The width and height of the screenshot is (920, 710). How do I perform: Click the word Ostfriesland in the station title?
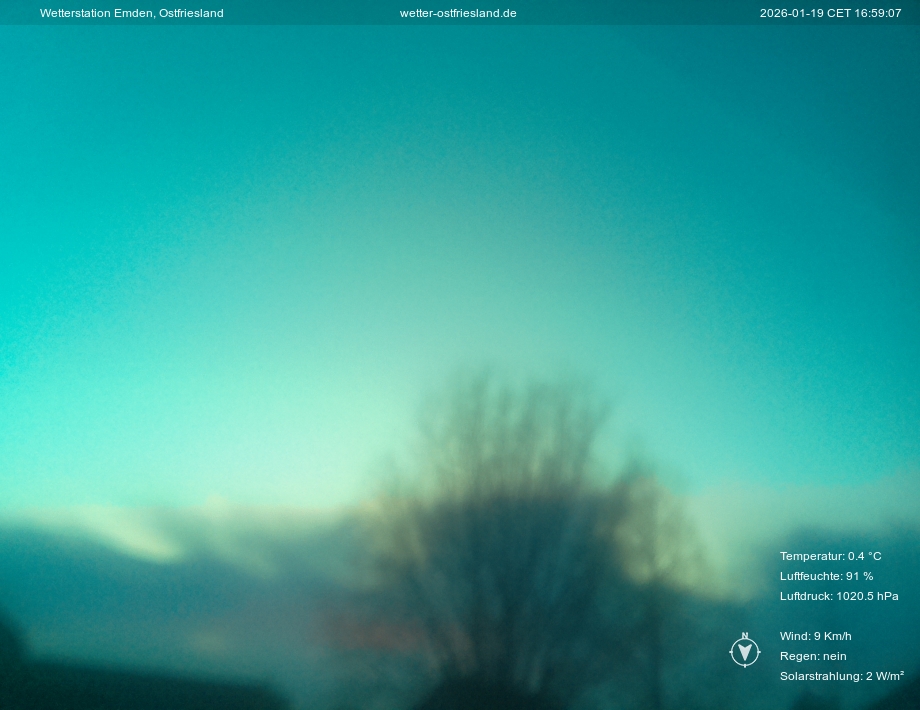[191, 13]
